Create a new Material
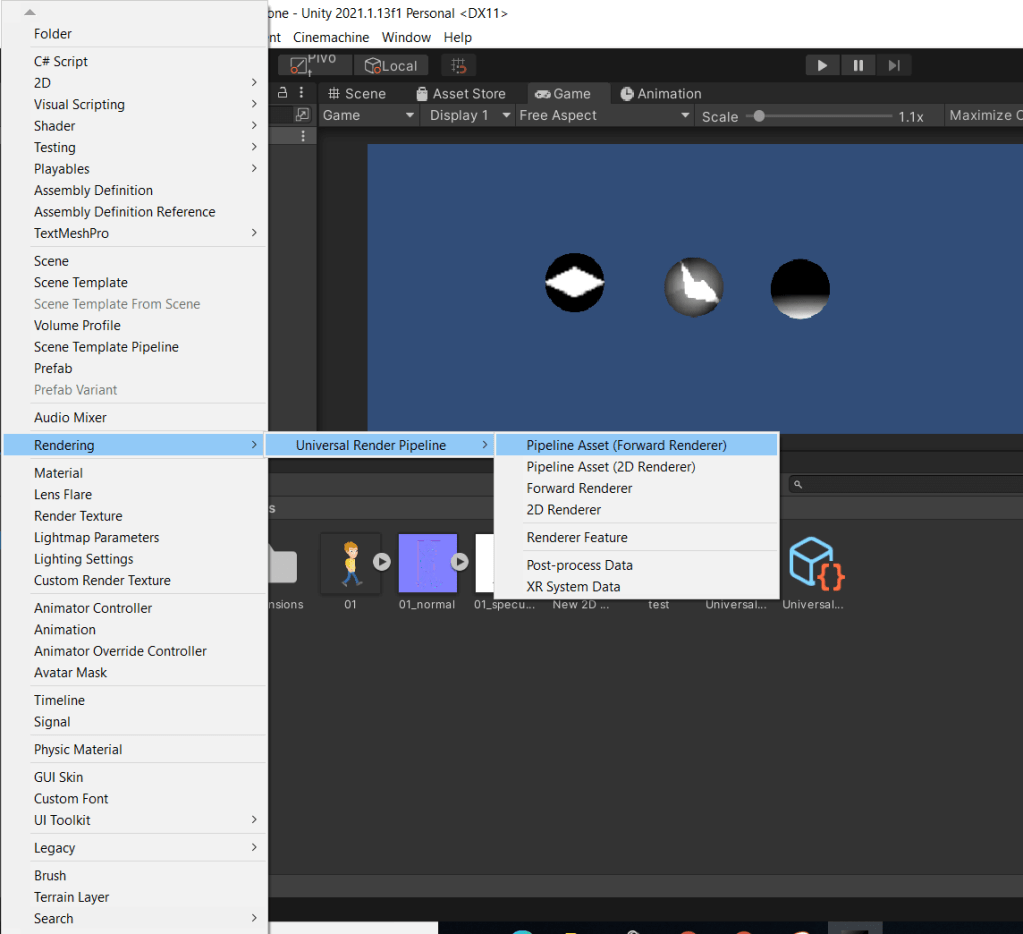Viewport: 1023px width, 934px height. pos(136,473)
